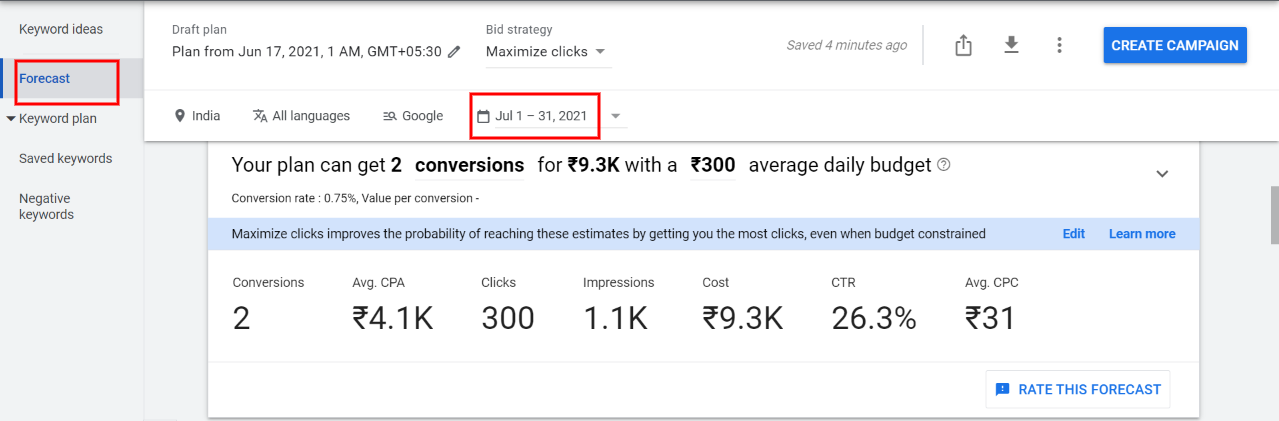Viewport: 1279px width, 421px height.
Task: Click the pencil icon to rename plan
Action: coord(454,51)
